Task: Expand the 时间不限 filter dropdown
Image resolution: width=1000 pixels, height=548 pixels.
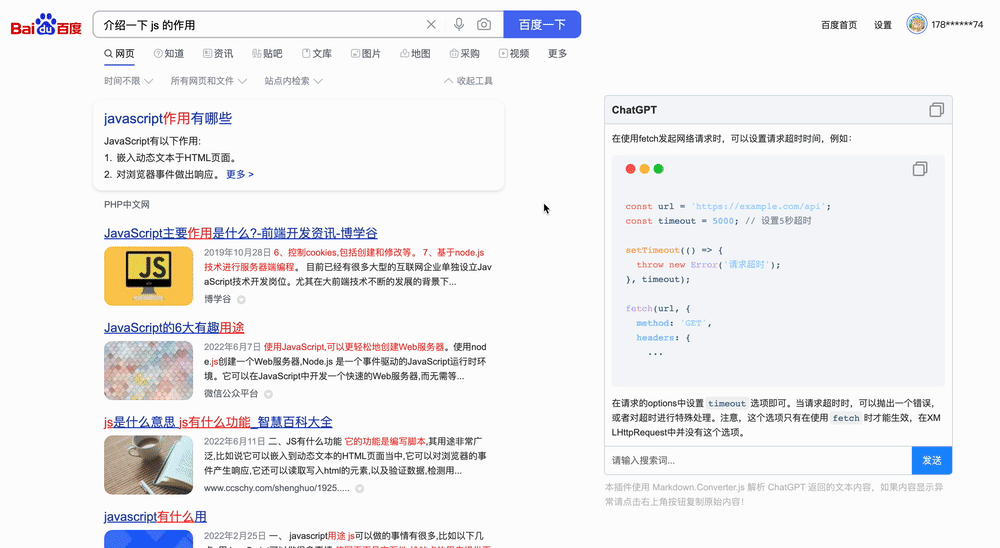Action: [128, 81]
